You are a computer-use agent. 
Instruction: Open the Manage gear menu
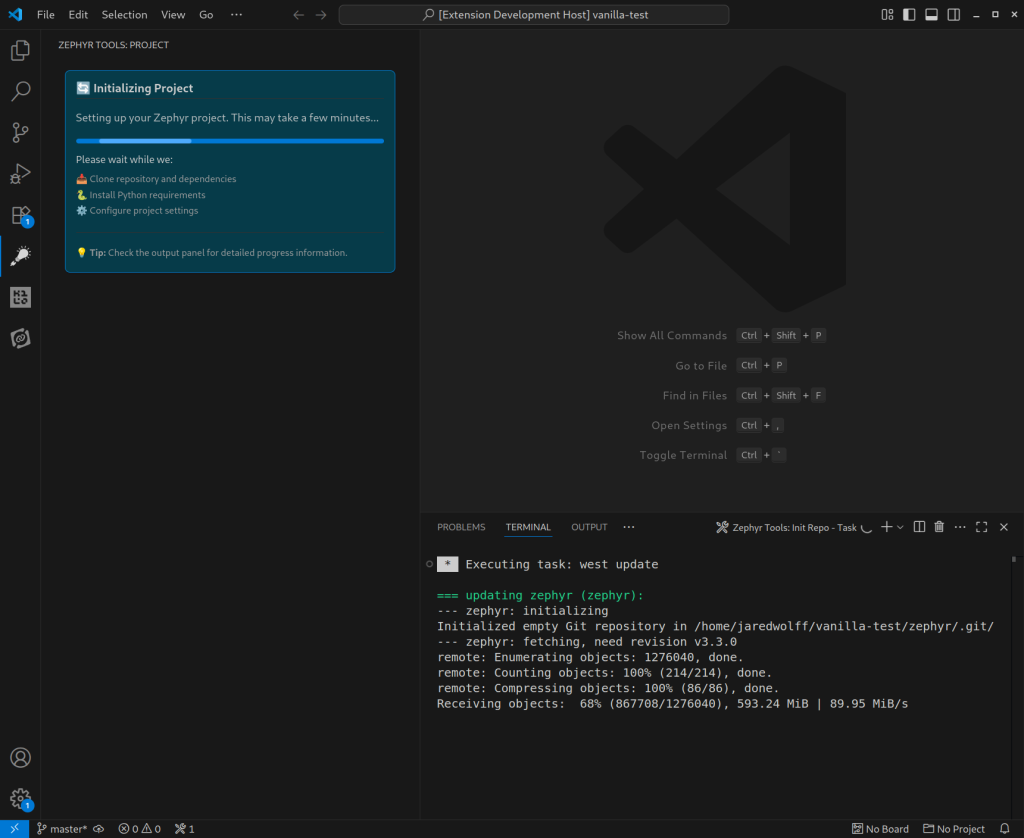point(20,798)
